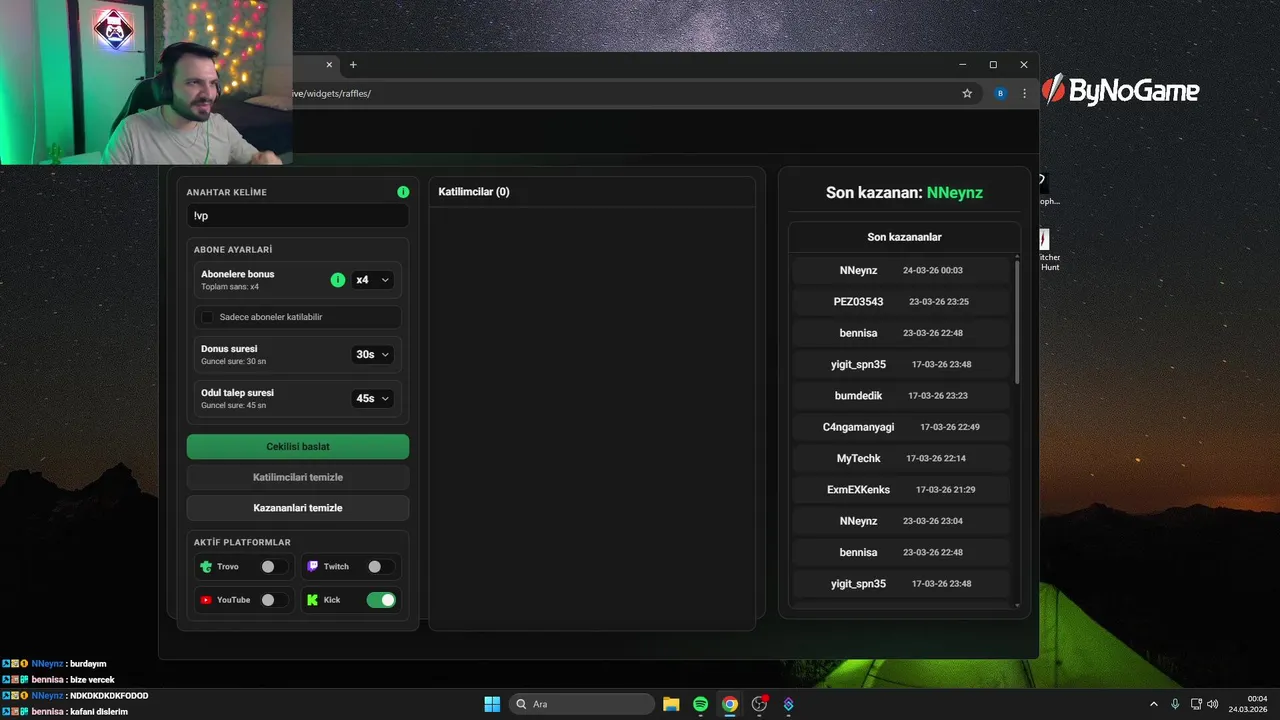This screenshot has width=1280, height=720.
Task: Enable the Twitch platform toggle
Action: tap(380, 567)
